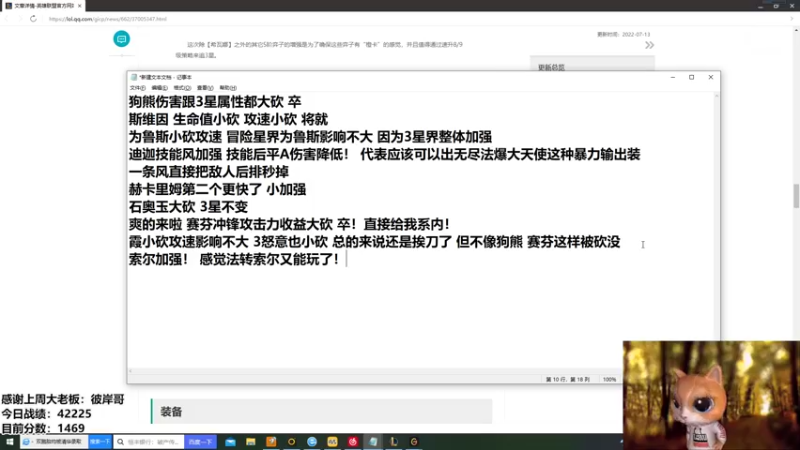Click the IE search widget in the taskbar
This screenshot has width=800, height=450.
(54, 442)
